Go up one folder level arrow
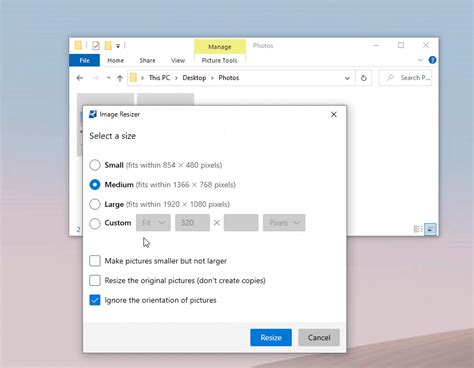The image size is (474, 368). point(120,78)
